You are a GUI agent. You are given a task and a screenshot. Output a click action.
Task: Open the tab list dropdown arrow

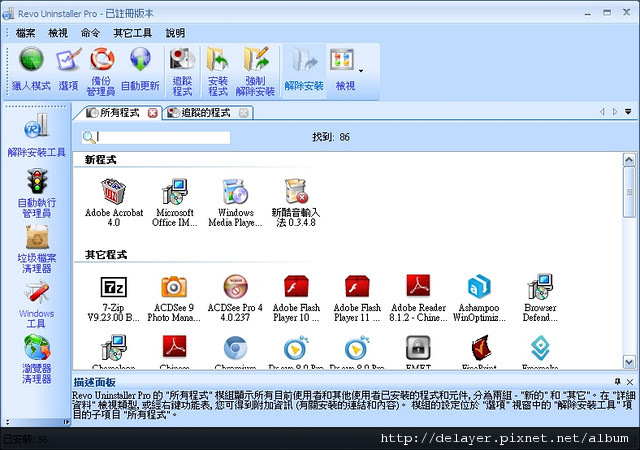click(x=628, y=111)
